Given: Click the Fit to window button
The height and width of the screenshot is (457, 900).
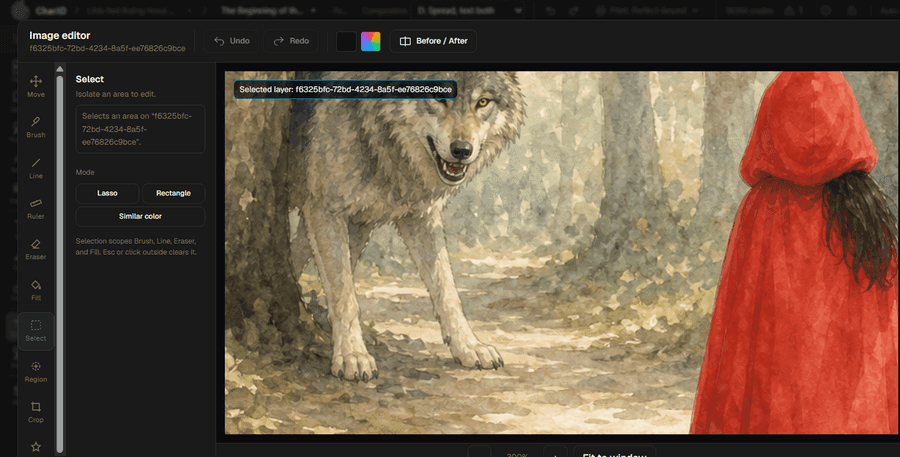Looking at the screenshot, I should (614, 453).
